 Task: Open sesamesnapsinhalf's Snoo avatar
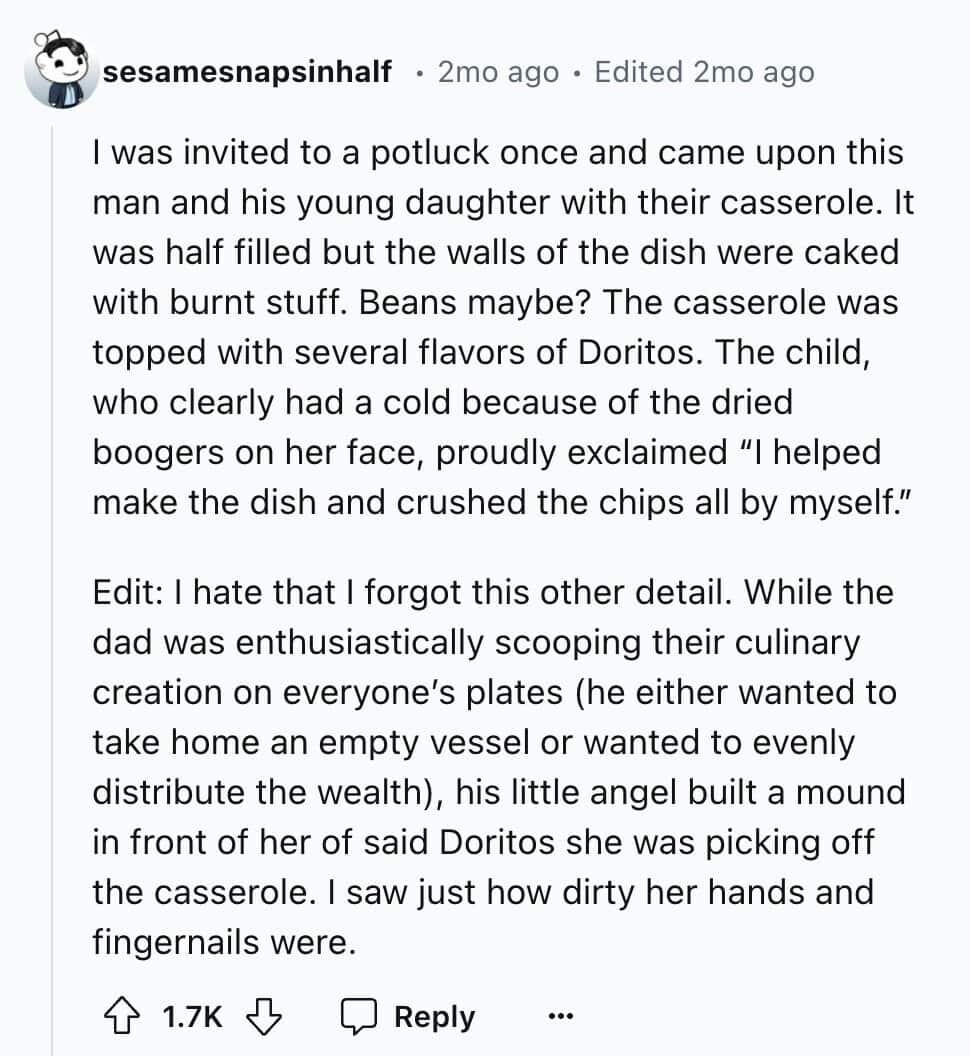[58, 71]
